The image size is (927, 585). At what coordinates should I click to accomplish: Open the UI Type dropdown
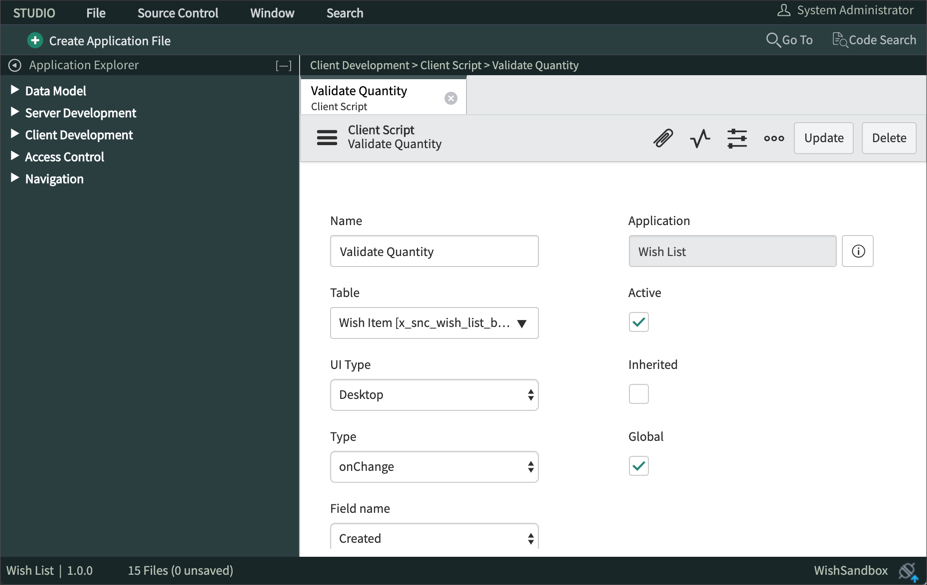tap(434, 395)
